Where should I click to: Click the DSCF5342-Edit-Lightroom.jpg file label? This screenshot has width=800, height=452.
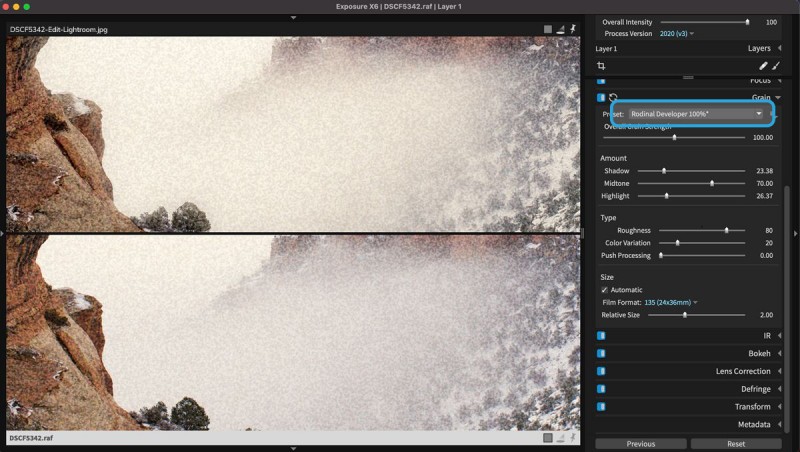click(x=59, y=30)
